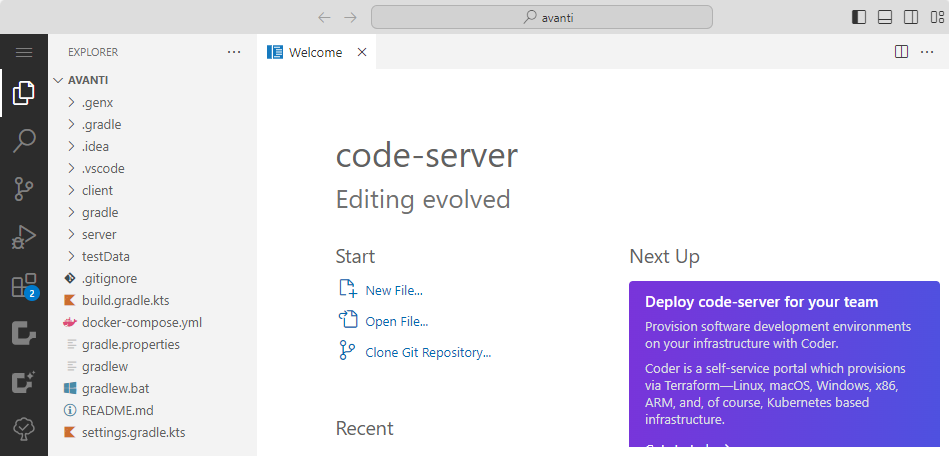Click the Clone Git Repository... link
Image resolution: width=949 pixels, height=456 pixels.
tap(428, 352)
